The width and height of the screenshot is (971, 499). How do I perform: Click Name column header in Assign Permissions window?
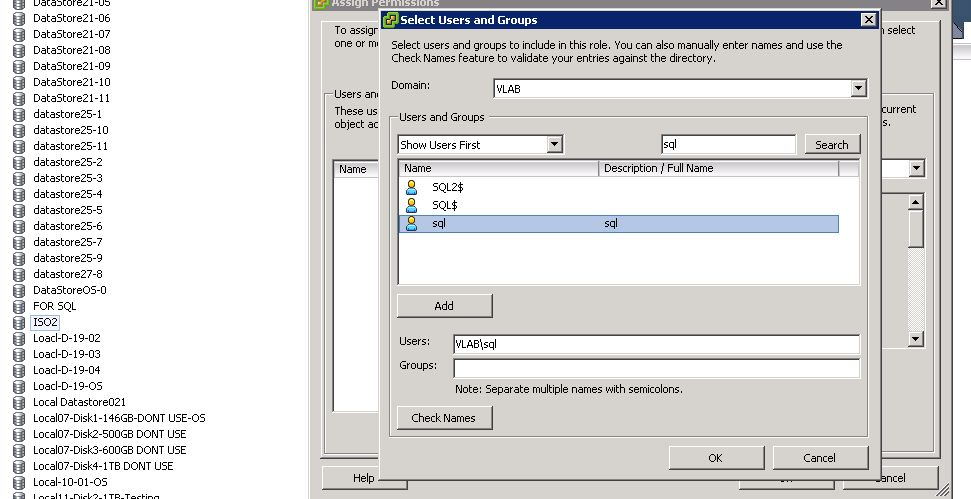(x=356, y=169)
